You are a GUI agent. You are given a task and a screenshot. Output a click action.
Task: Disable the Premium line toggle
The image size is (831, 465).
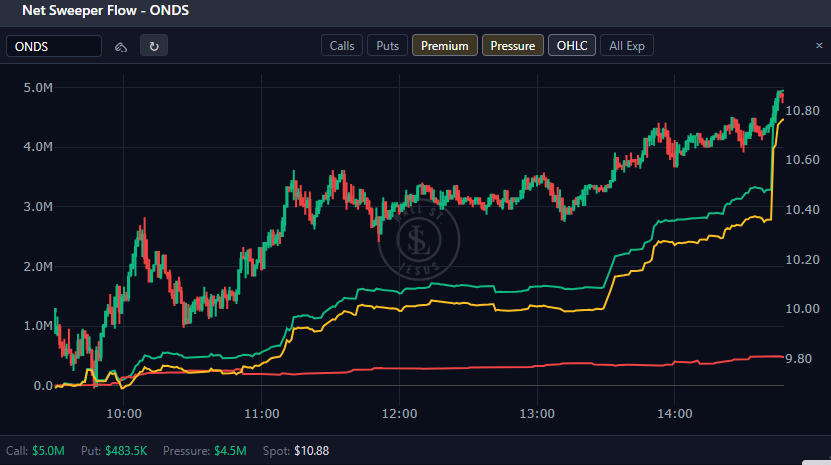coord(445,46)
